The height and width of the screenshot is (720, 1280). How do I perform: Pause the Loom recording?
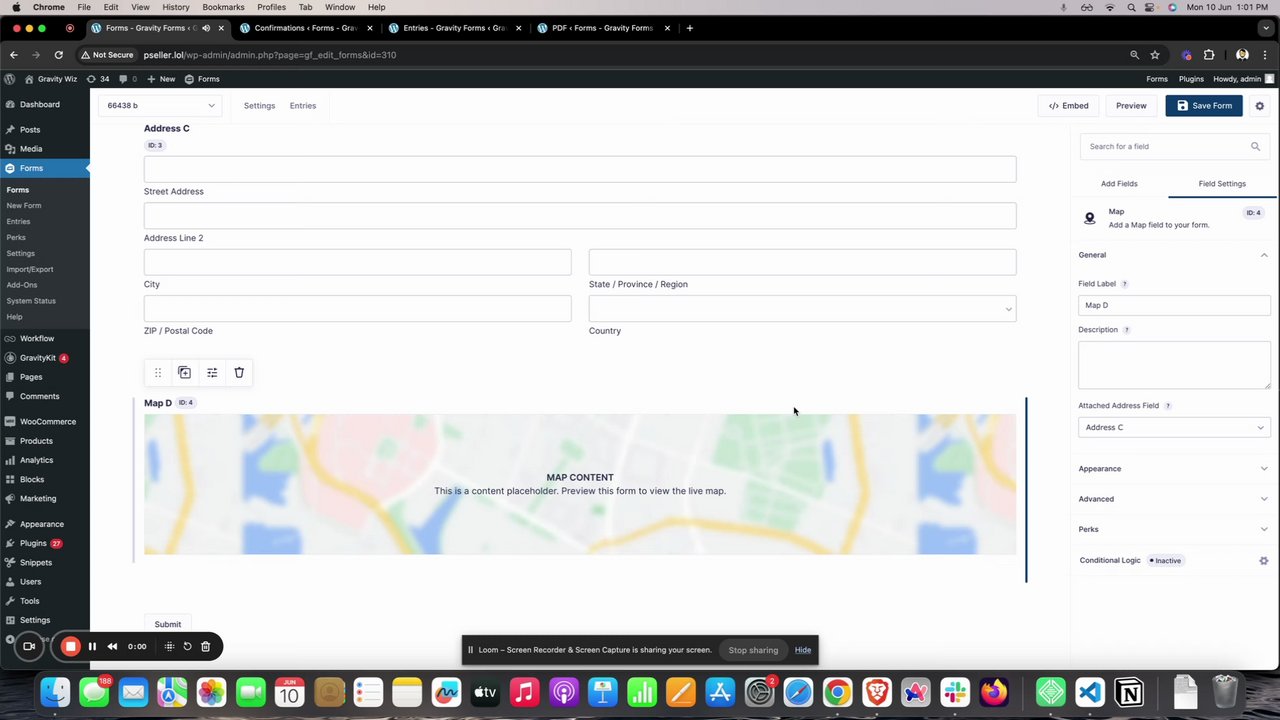click(x=92, y=646)
